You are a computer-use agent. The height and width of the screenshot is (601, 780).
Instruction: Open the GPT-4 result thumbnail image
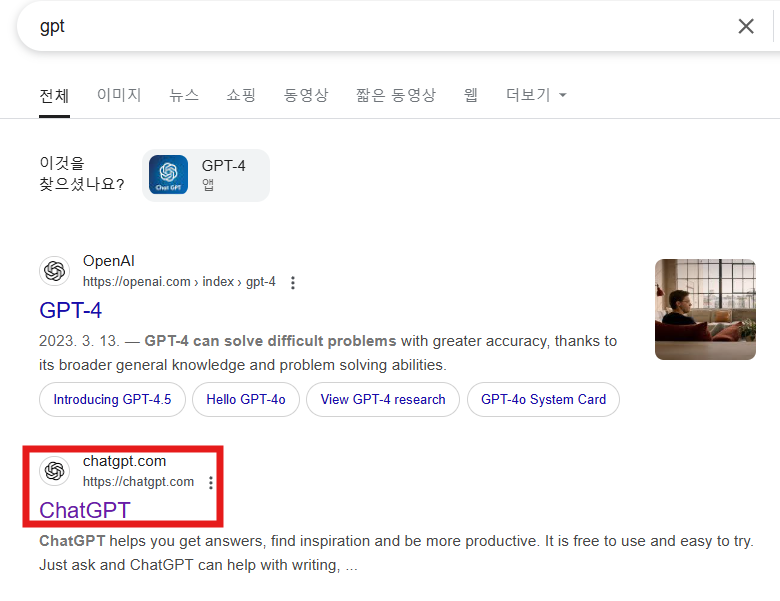(x=705, y=309)
